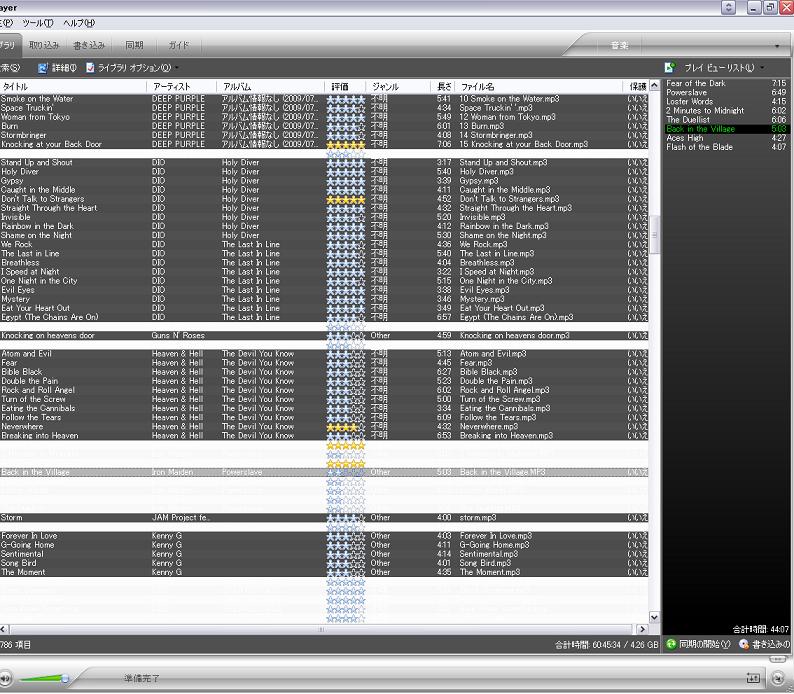
Task: Click the 786 項目 status bar text
Action: coord(16,645)
